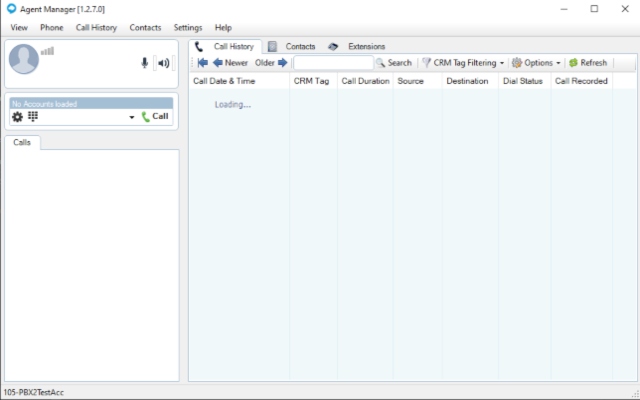The height and width of the screenshot is (400, 640).
Task: Go to Newer call history page
Action: (230, 63)
